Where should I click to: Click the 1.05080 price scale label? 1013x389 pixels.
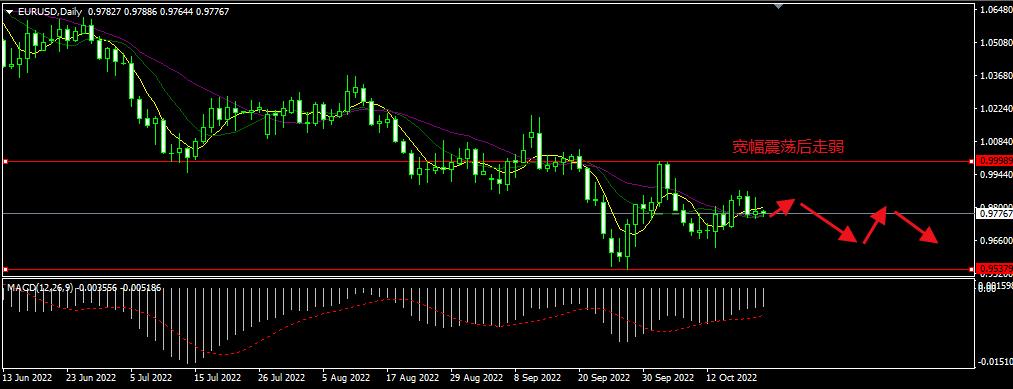(x=995, y=43)
